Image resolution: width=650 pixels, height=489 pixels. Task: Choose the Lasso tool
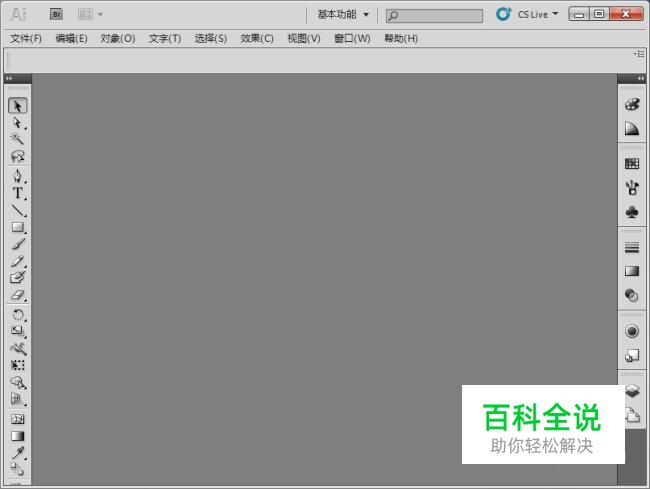click(x=17, y=157)
